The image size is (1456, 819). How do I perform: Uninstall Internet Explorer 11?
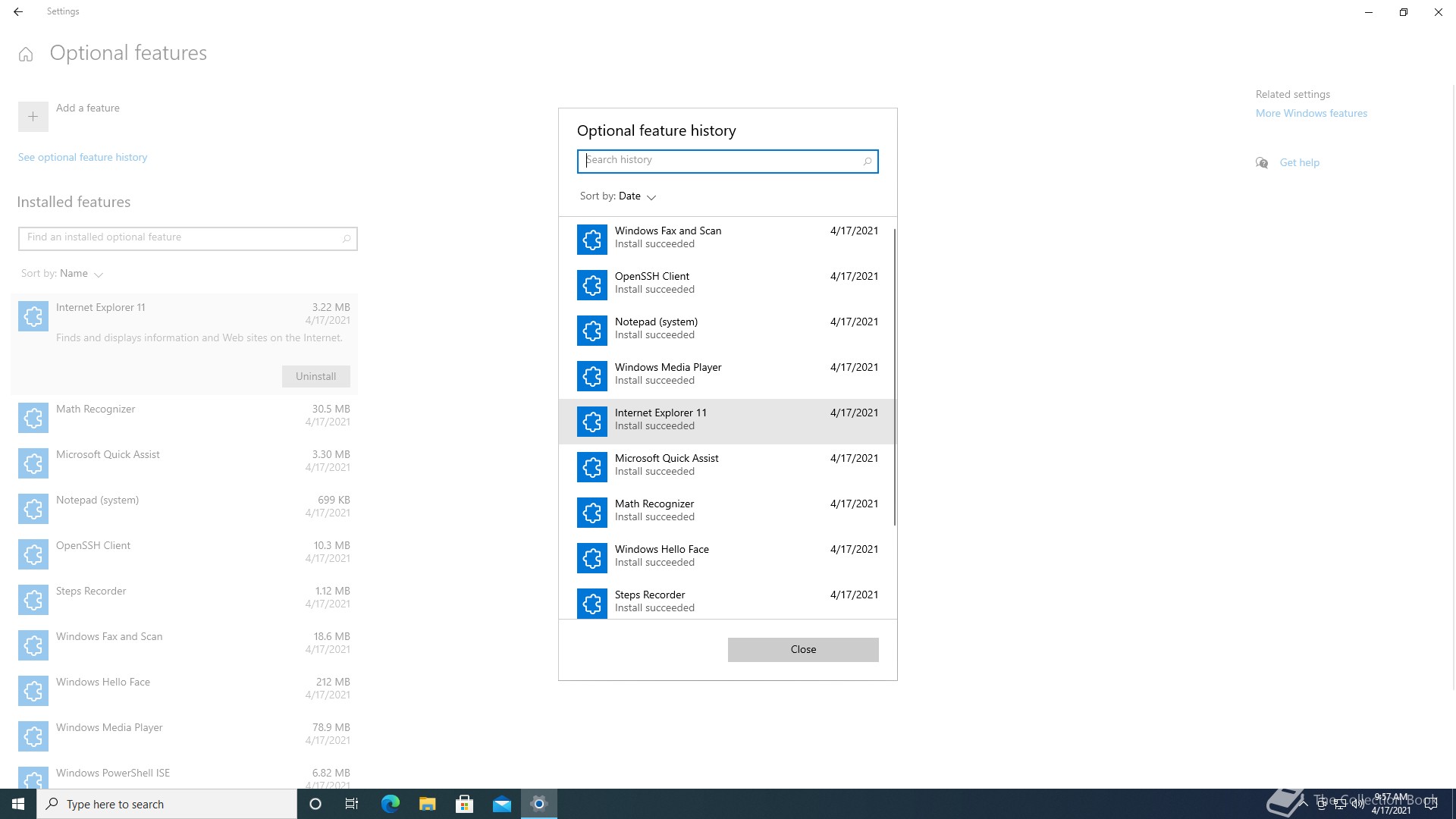[316, 377]
